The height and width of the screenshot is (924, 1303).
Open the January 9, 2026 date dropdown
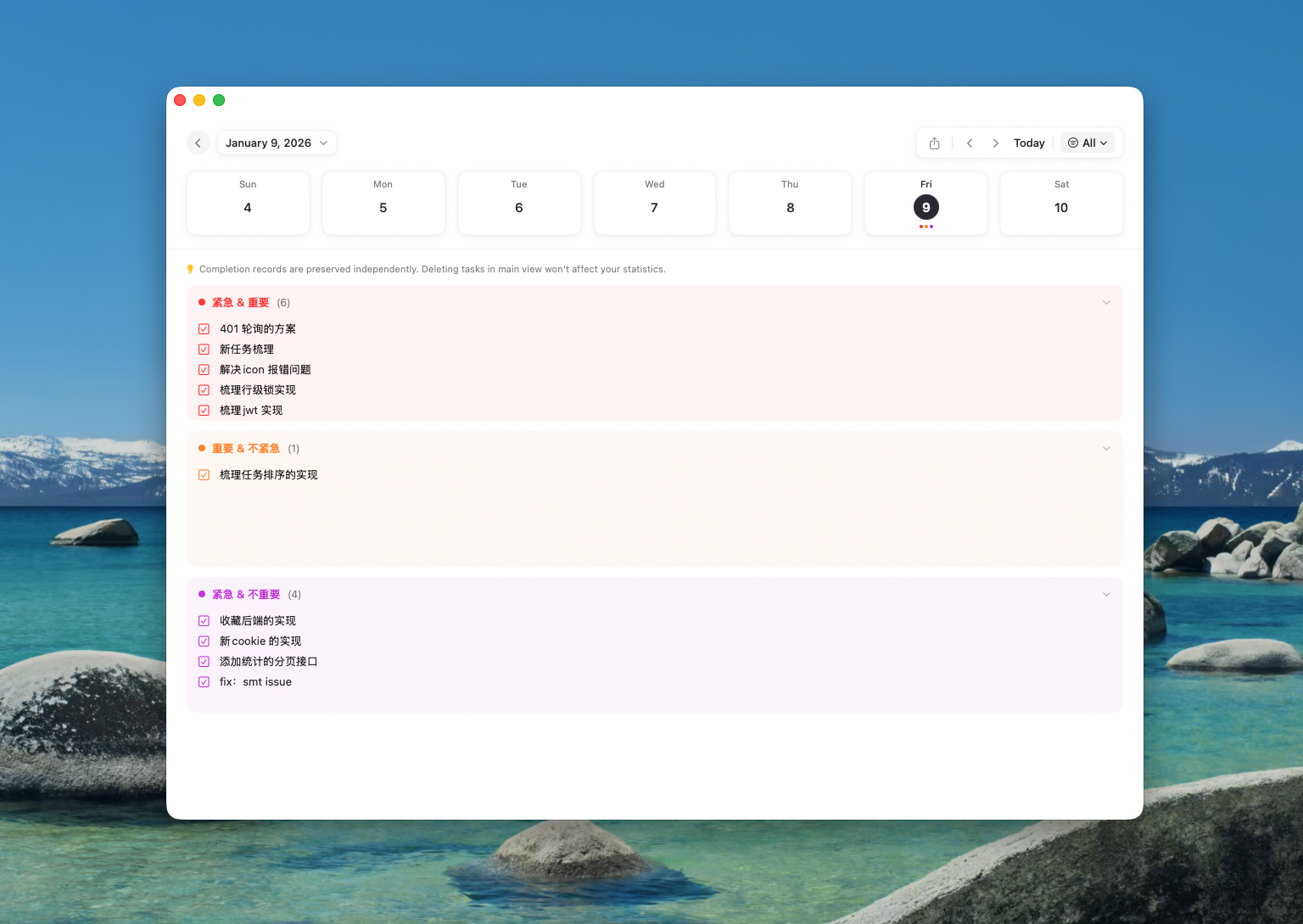point(276,143)
